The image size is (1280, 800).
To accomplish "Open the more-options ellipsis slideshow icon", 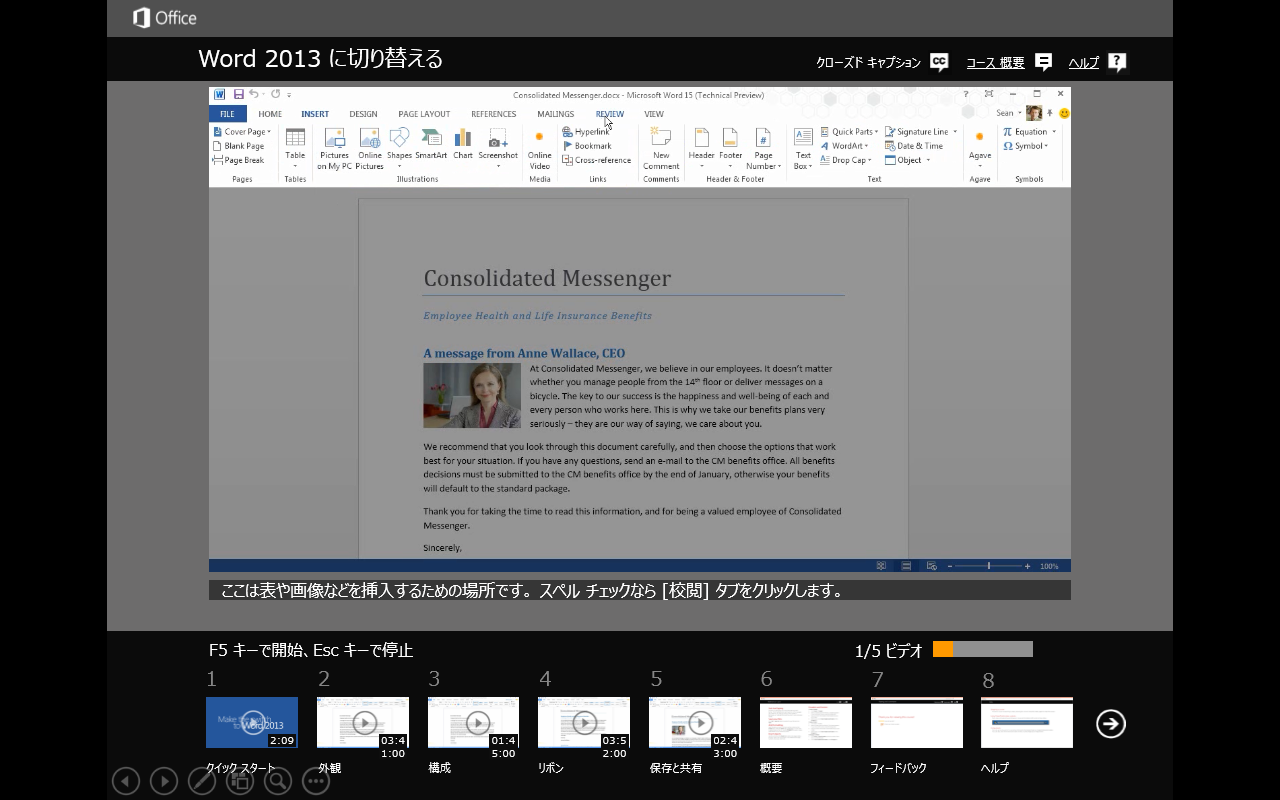I will (316, 781).
